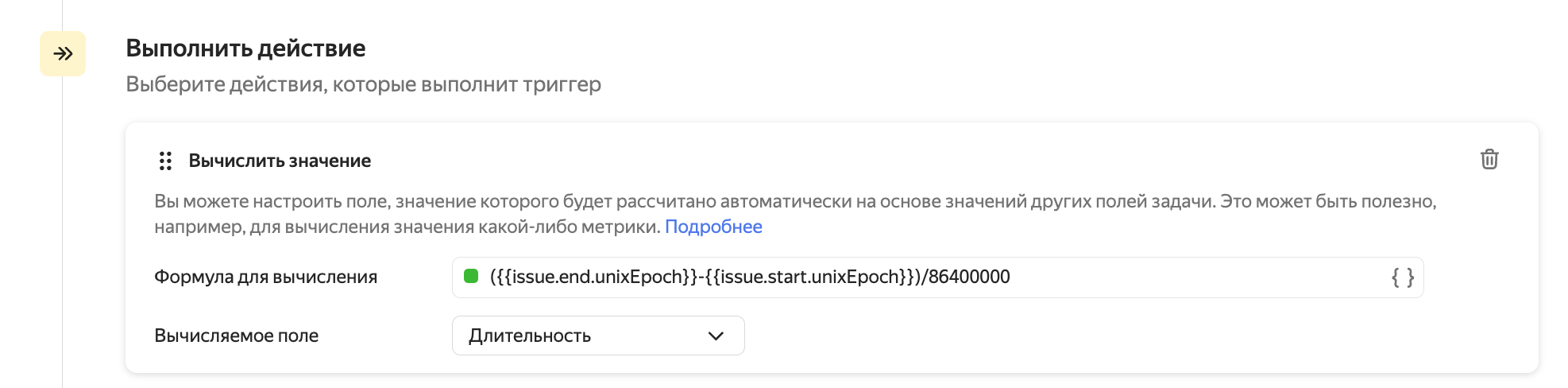1568x388 pixels.
Task: Click empty space inside the formula field
Action: click(x=1191, y=277)
